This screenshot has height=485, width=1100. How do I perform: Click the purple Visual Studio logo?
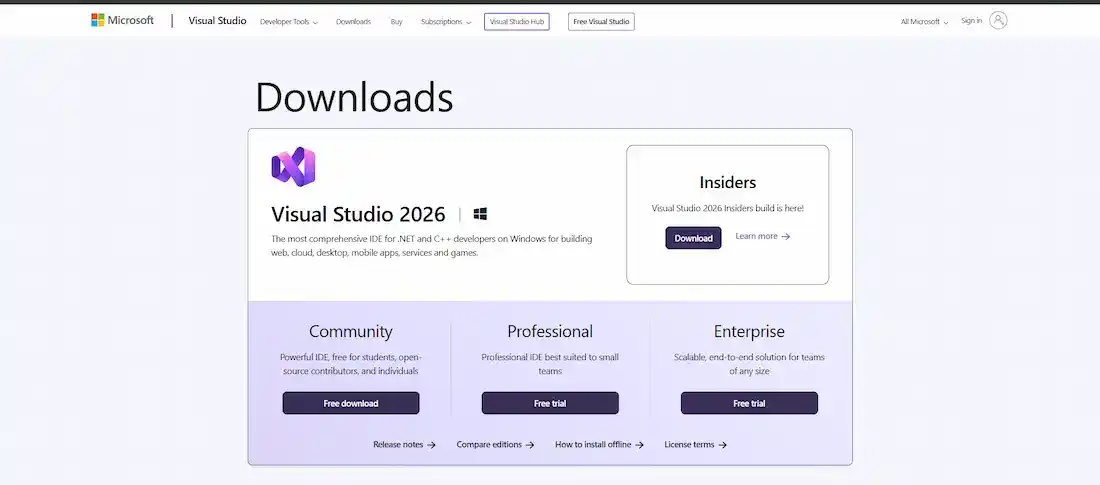coord(293,167)
